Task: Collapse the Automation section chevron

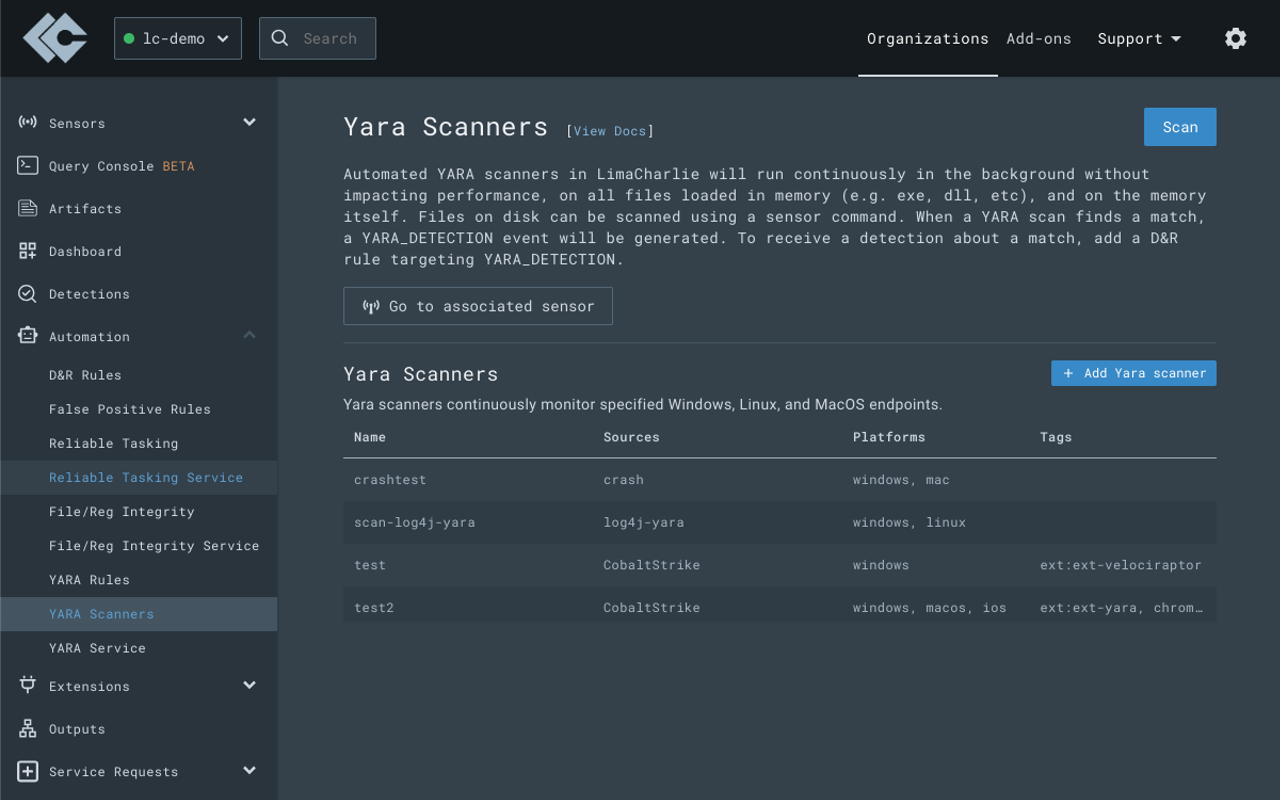Action: pos(249,335)
